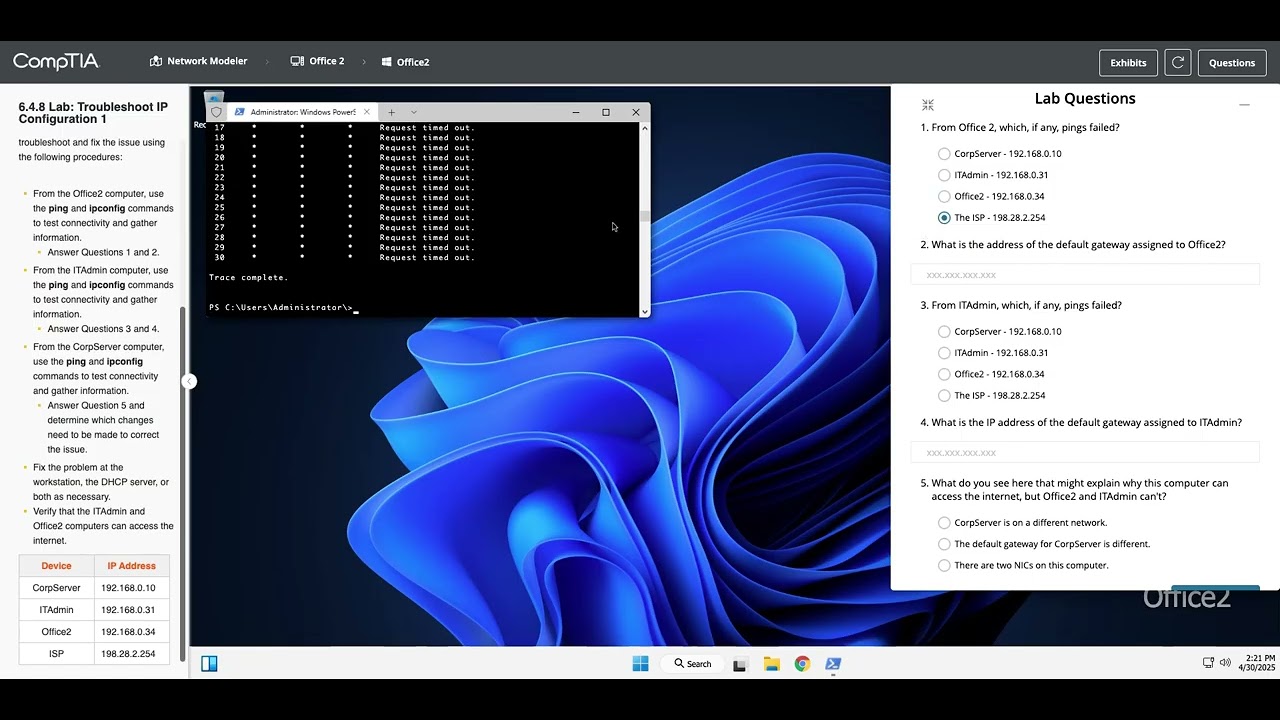1280x720 pixels.
Task: Choose 'There are two NICs on this computer'
Action: tap(944, 565)
